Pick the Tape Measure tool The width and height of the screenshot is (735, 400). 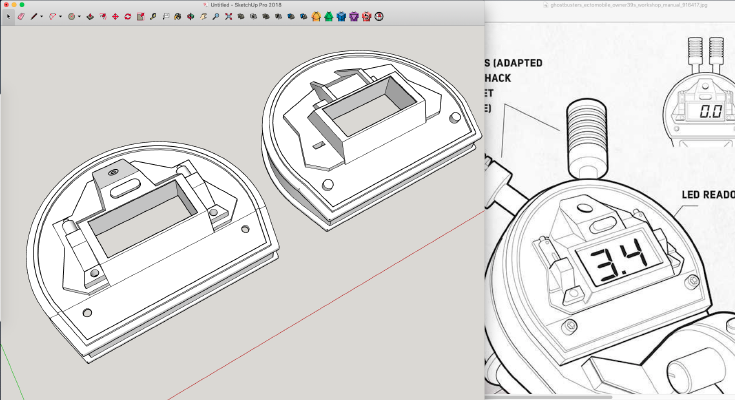coord(153,16)
